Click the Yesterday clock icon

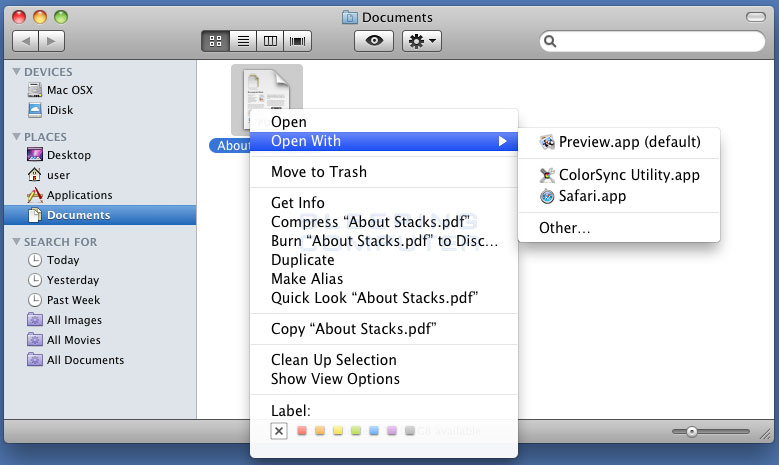coord(35,280)
